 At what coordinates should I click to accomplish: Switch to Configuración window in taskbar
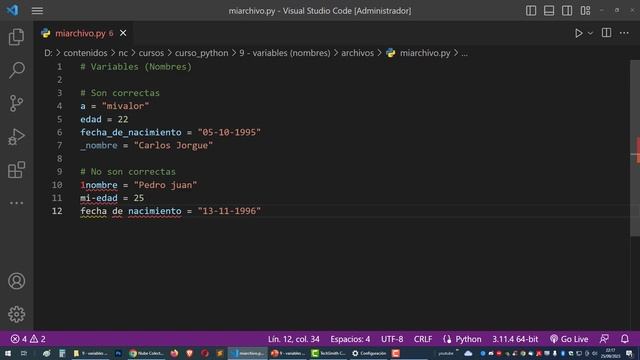[x=369, y=353]
